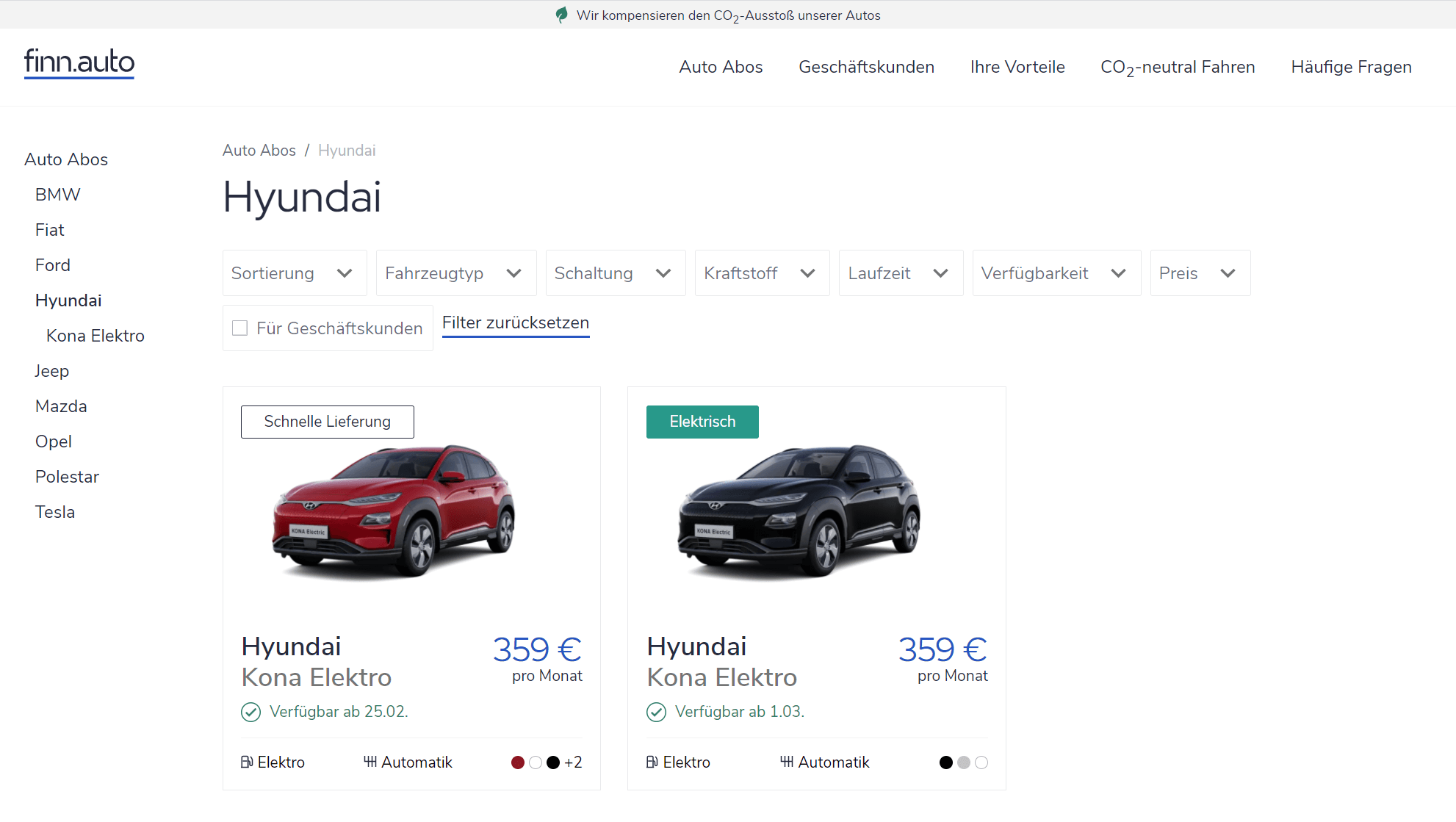Select Ford in sidebar
Image resolution: width=1456 pixels, height=822 pixels.
53,265
